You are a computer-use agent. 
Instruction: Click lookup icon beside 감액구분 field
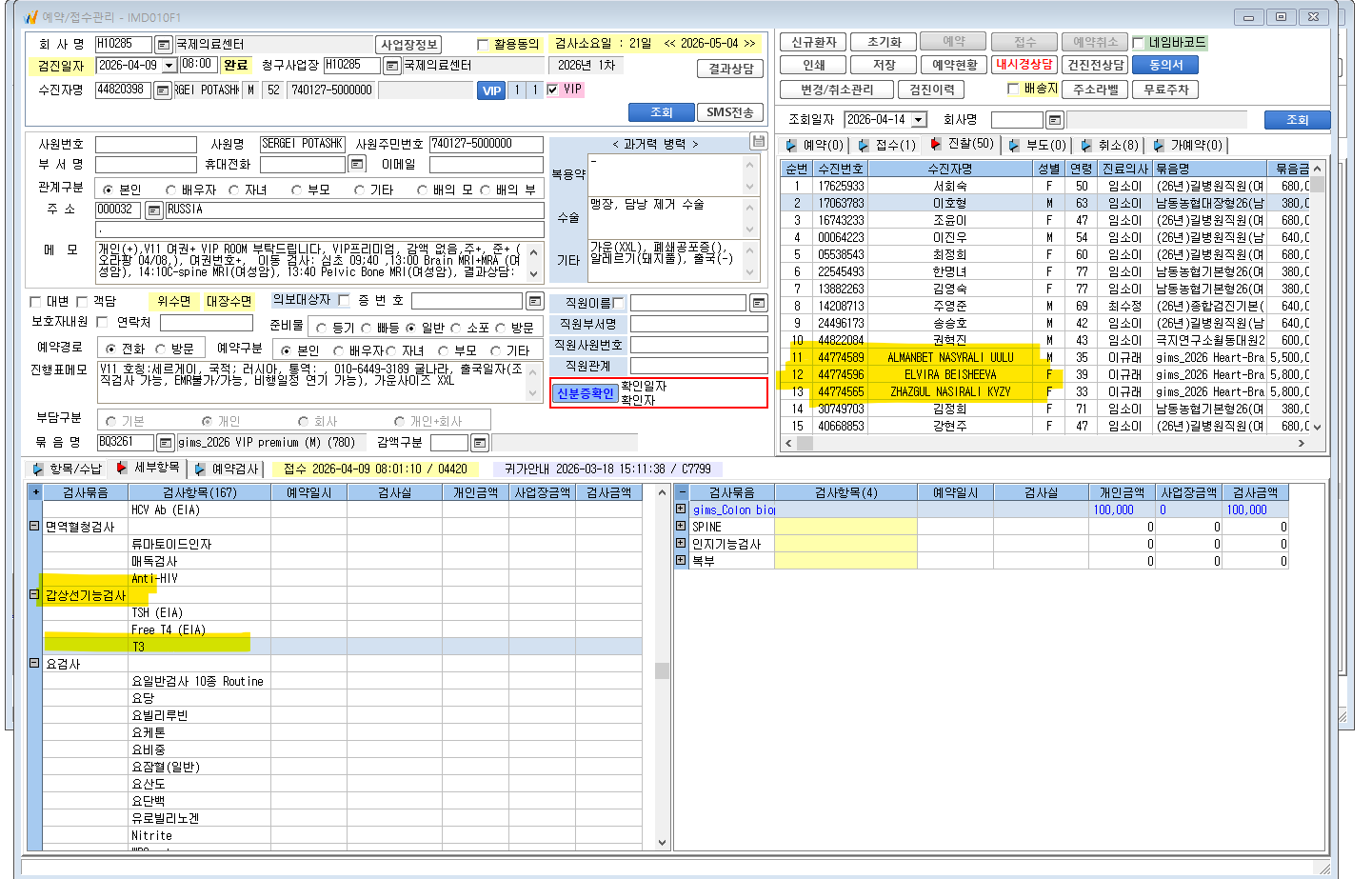point(480,443)
